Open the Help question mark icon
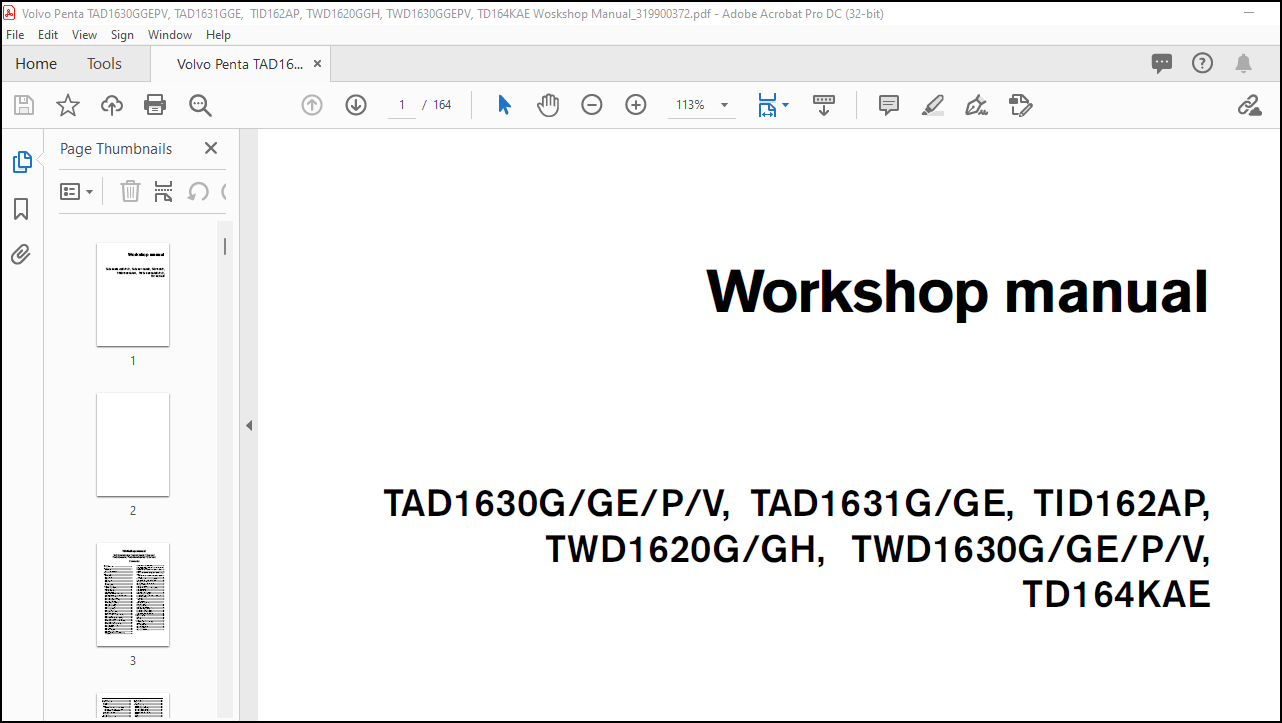The width and height of the screenshot is (1282, 723). coord(1202,63)
